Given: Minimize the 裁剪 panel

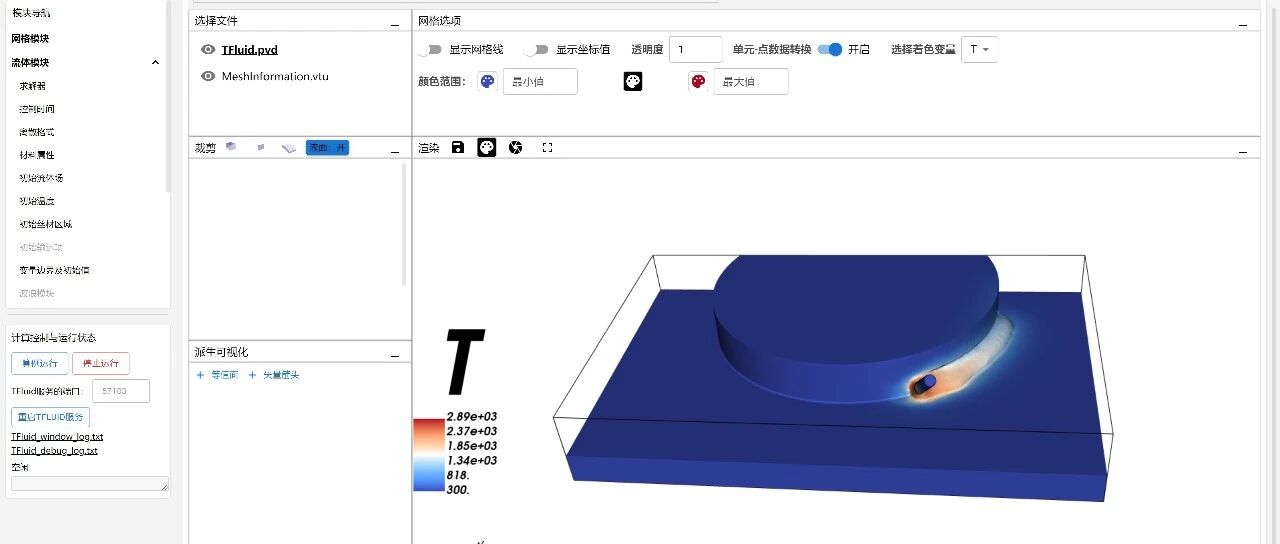Looking at the screenshot, I should pos(395,150).
